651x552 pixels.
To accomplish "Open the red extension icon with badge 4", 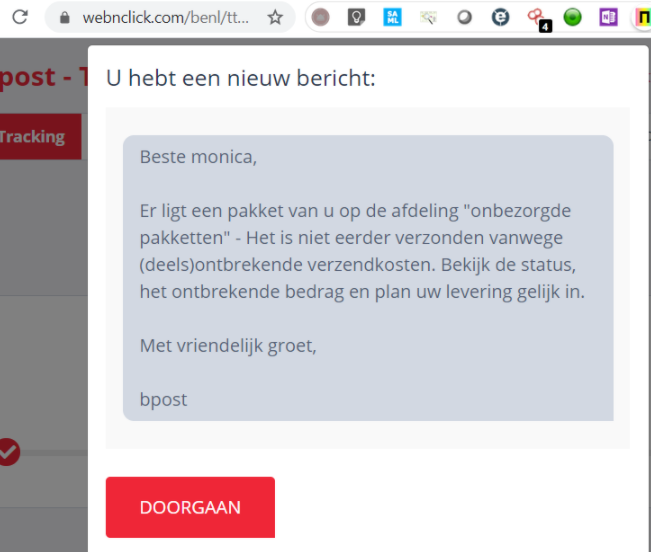I will (x=539, y=20).
